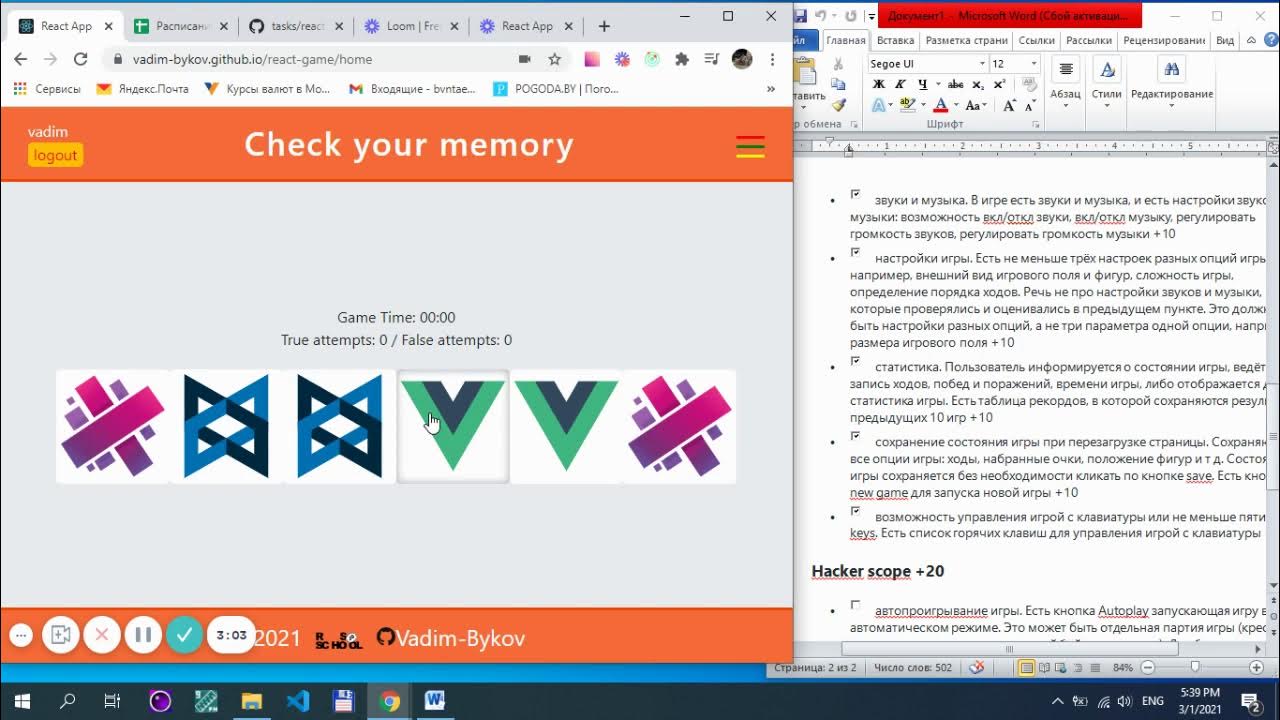
Task: Open the Loom more options dots button
Action: point(21,635)
